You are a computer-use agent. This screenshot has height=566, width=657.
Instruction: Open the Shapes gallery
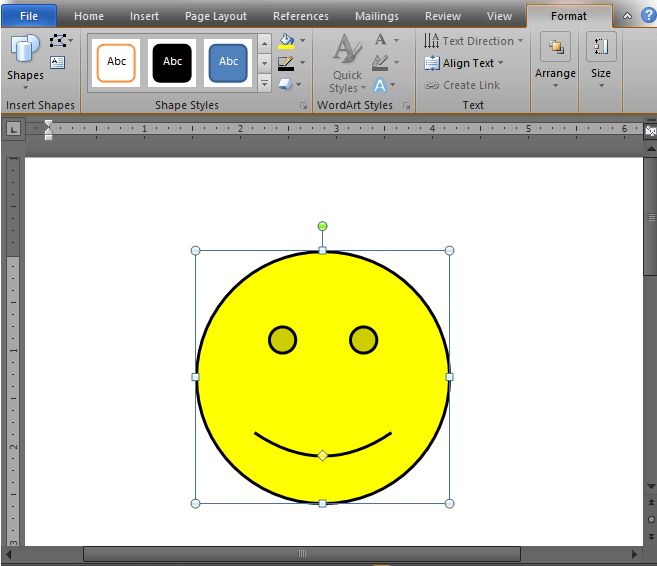[25, 58]
